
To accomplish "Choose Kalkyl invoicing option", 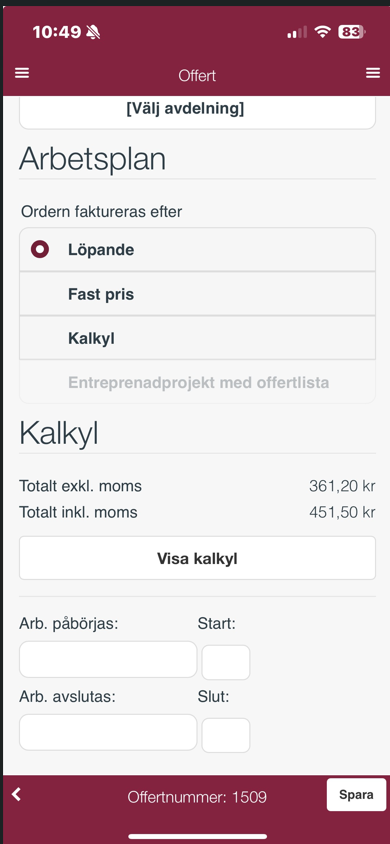I will point(197,338).
